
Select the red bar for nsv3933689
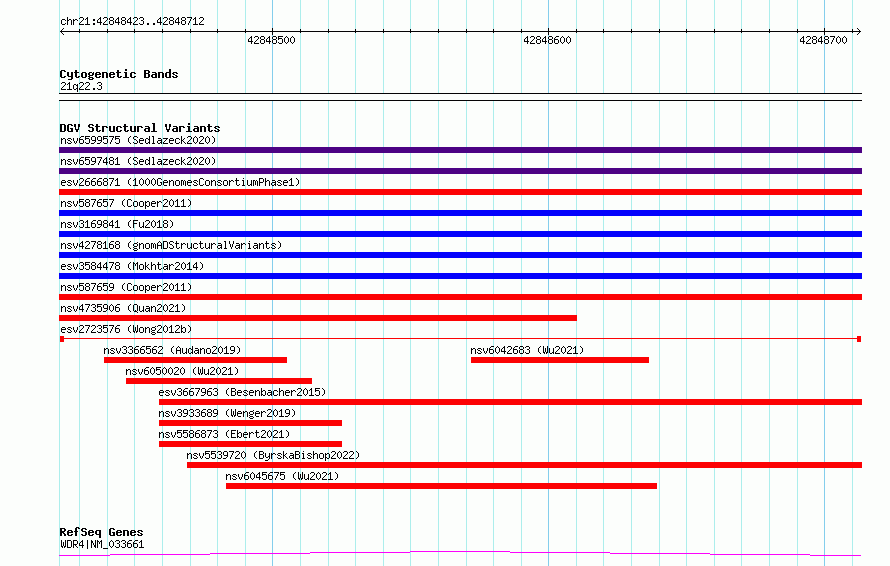(250, 423)
